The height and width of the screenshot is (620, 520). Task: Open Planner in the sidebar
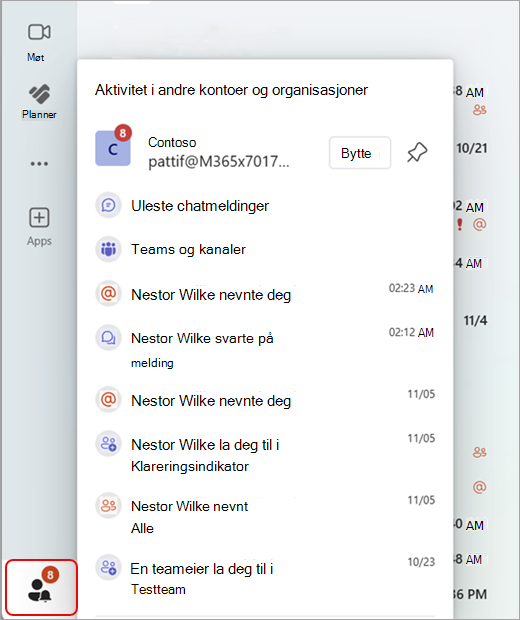tap(39, 102)
